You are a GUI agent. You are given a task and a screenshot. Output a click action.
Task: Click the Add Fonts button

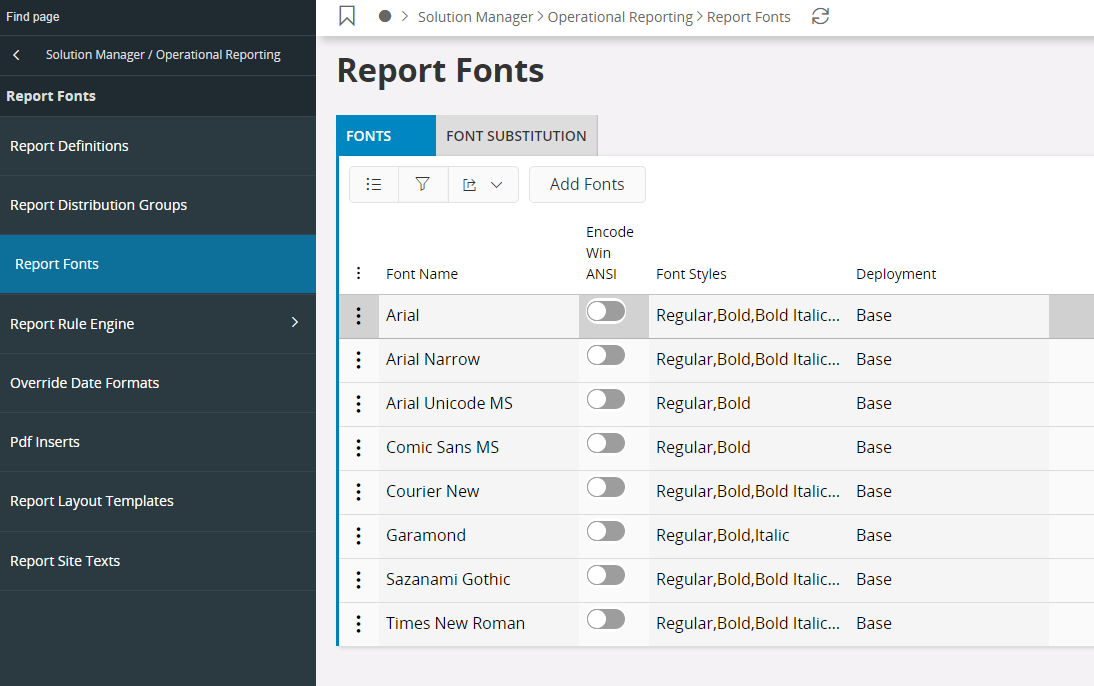pos(587,184)
